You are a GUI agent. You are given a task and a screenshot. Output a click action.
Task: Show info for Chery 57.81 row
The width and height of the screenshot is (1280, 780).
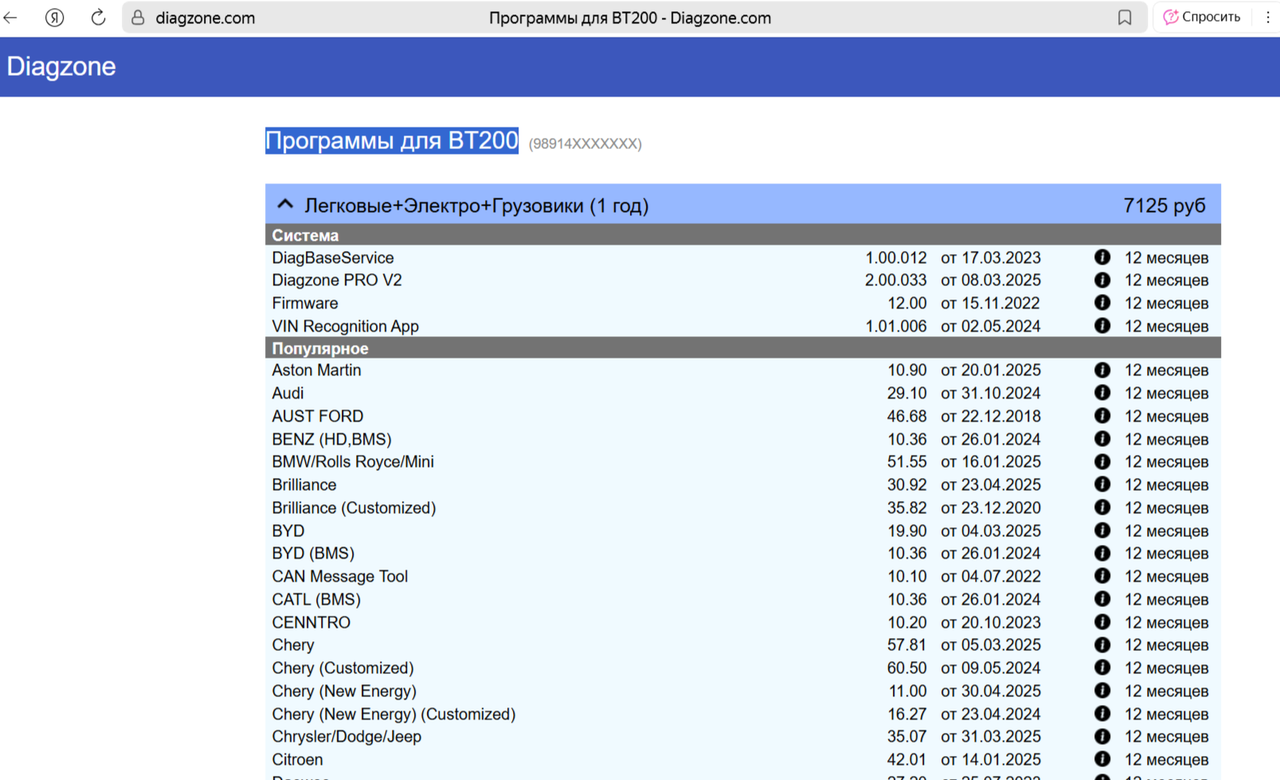pos(1102,645)
